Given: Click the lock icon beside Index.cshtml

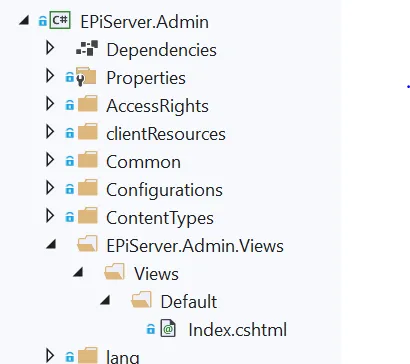Looking at the screenshot, I should tap(151, 329).
